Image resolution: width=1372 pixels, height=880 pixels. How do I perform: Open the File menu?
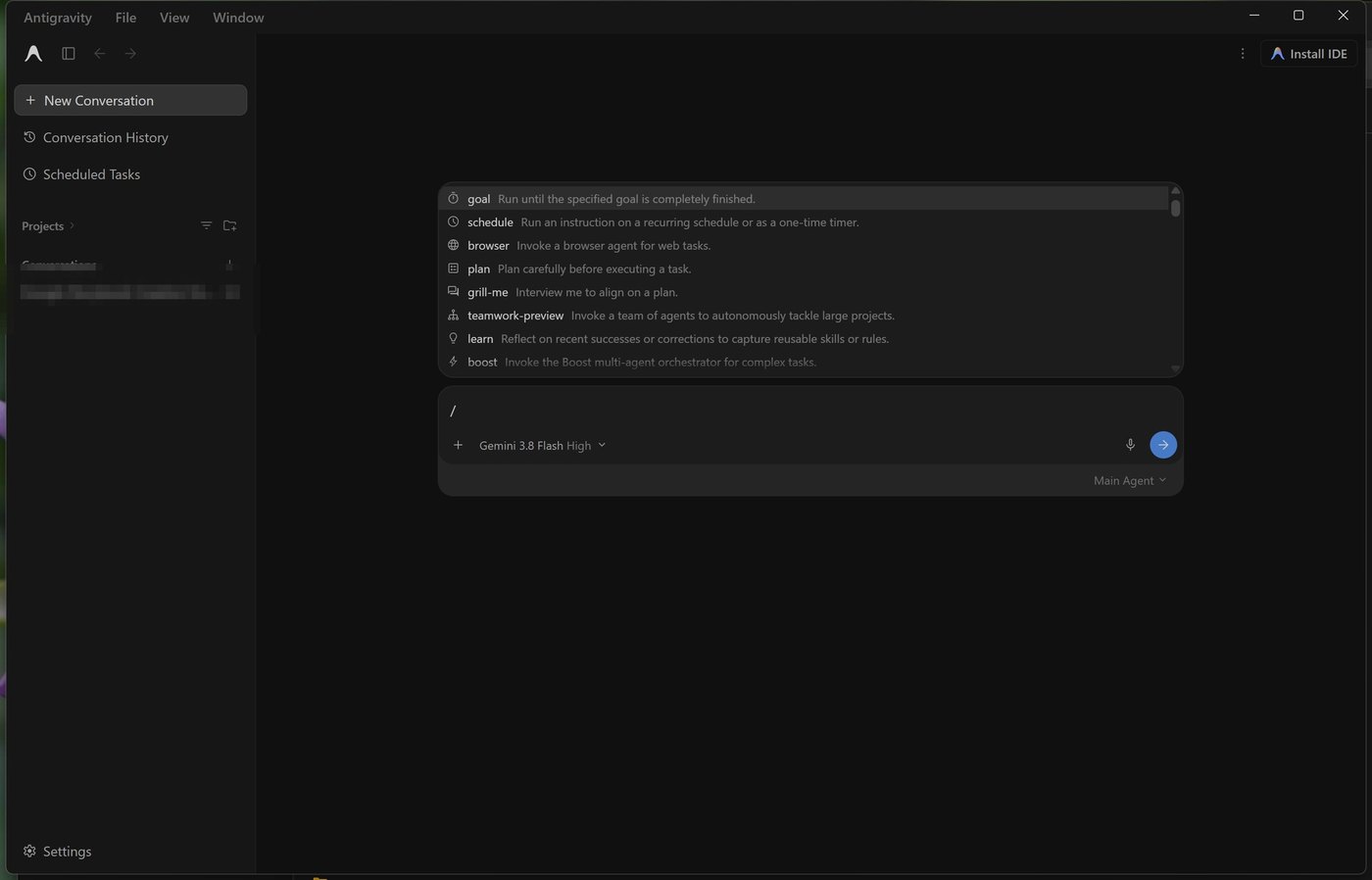tap(125, 18)
